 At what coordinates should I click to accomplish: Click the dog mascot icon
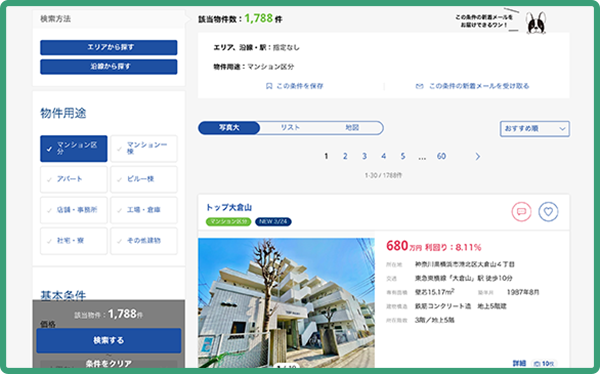(536, 23)
